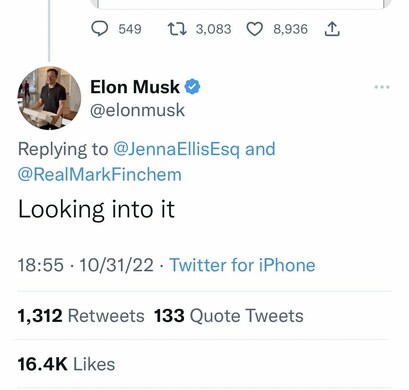The width and height of the screenshot is (409, 390).
Task: Open the @JennaEllisEsq mention
Action: click(176, 149)
